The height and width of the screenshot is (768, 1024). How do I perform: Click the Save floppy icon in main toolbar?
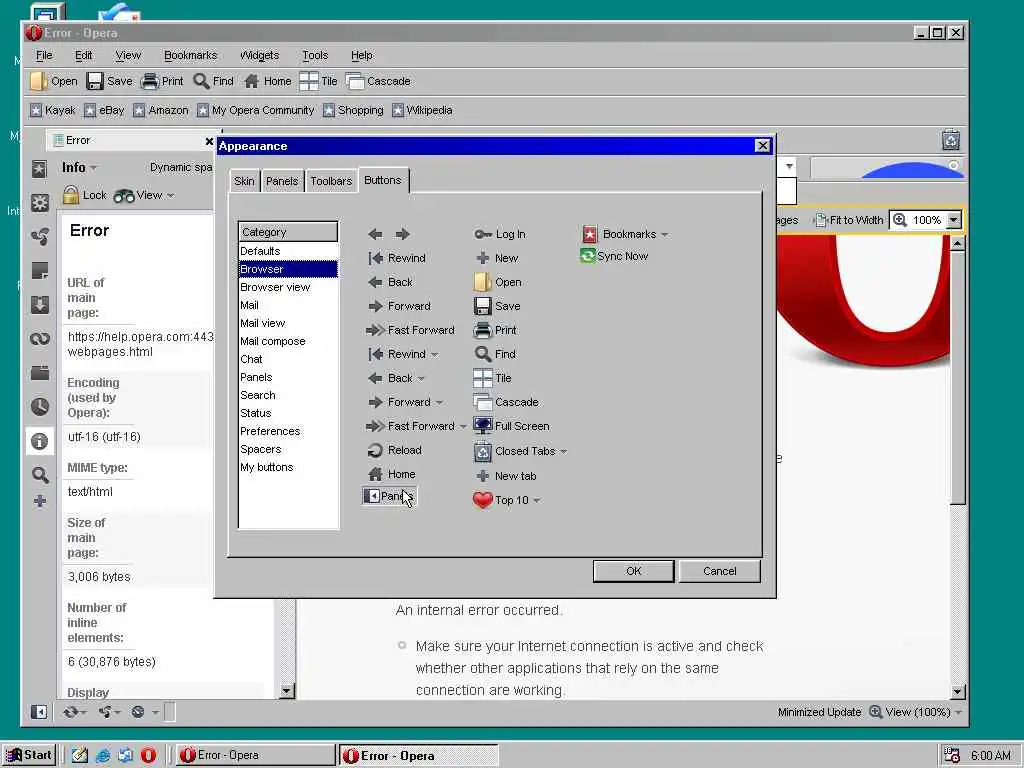(x=95, y=81)
